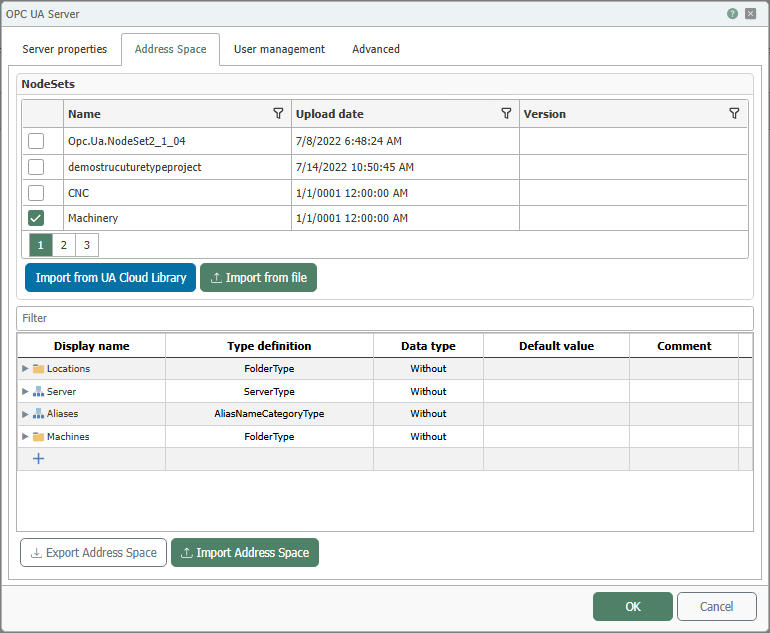Viewport: 770px width, 633px height.
Task: Select the CNC name cell
Action: pos(177,193)
